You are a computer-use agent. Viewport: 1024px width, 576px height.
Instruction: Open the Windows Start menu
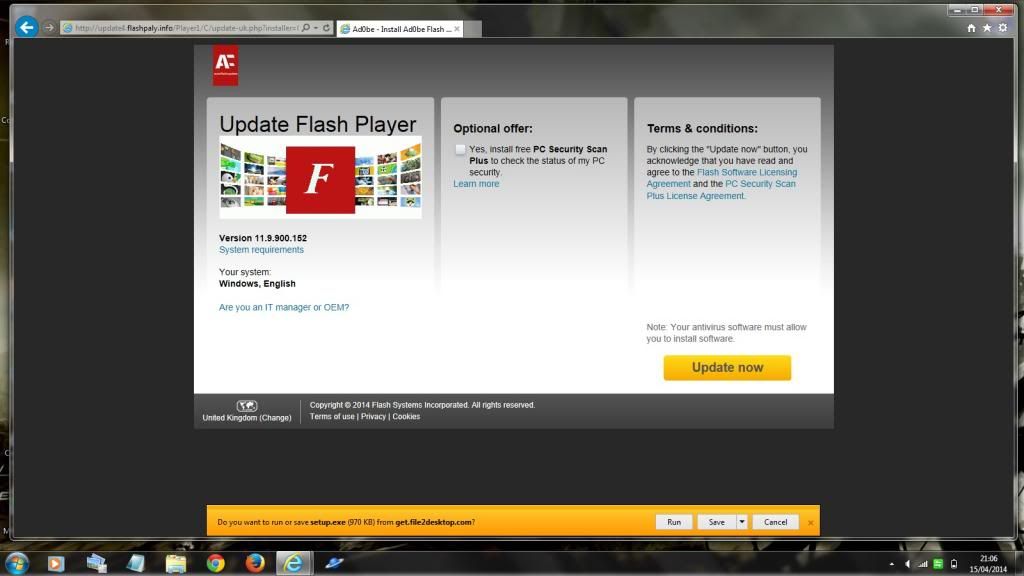point(17,564)
